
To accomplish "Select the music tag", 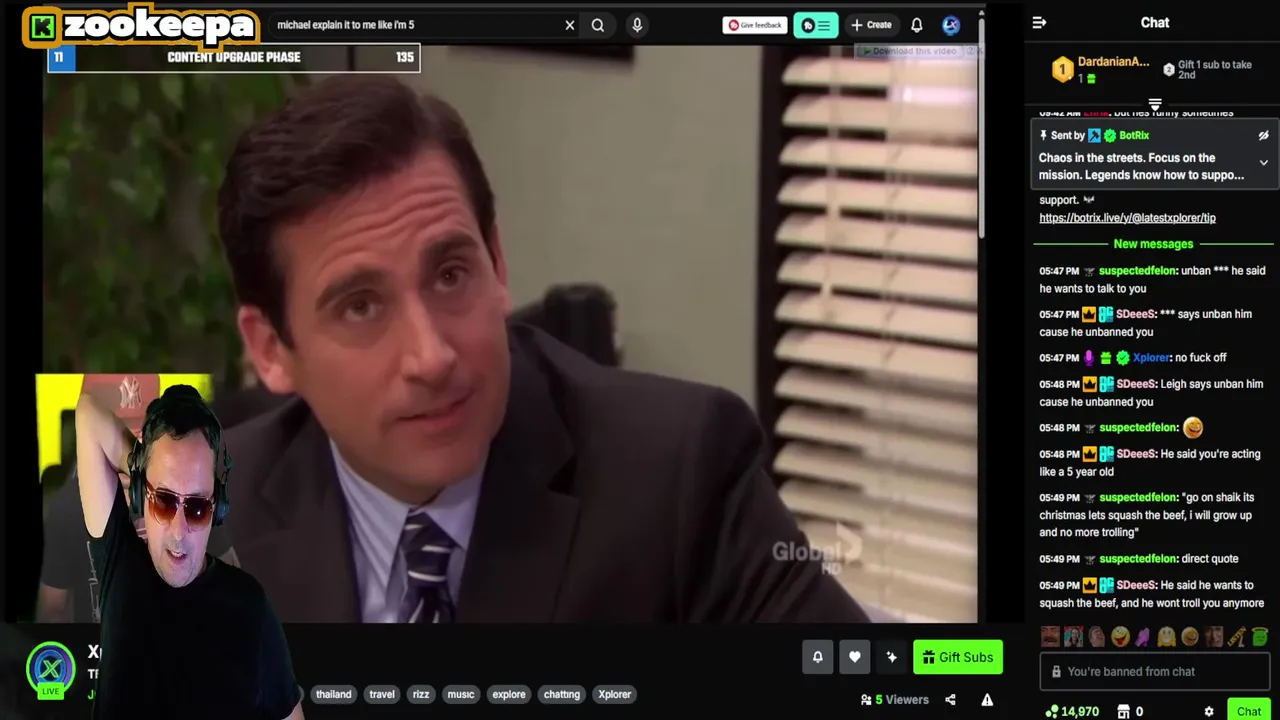I will (461, 694).
